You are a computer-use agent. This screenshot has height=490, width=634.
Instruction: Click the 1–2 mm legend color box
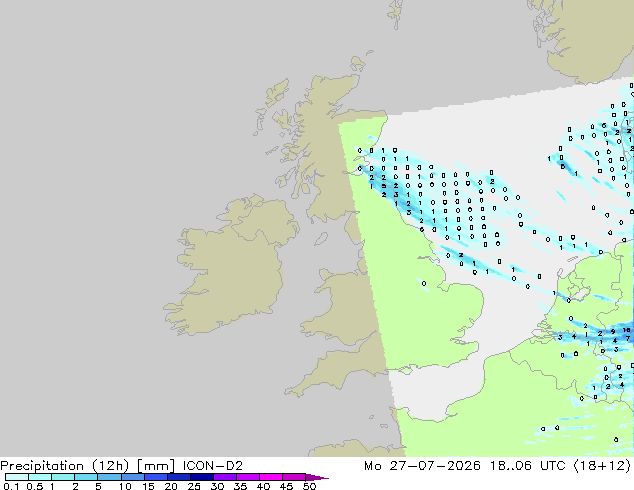63,477
